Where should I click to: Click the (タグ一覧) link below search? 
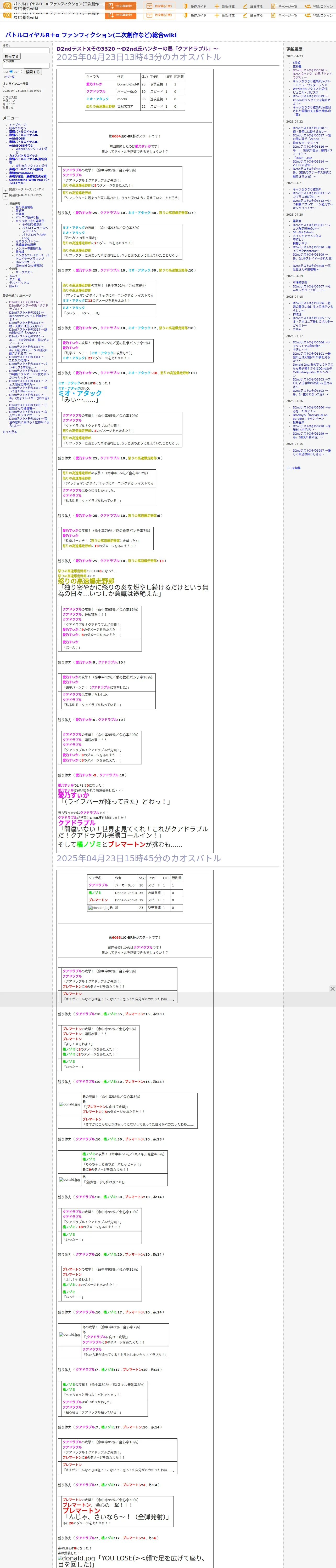coord(10,77)
